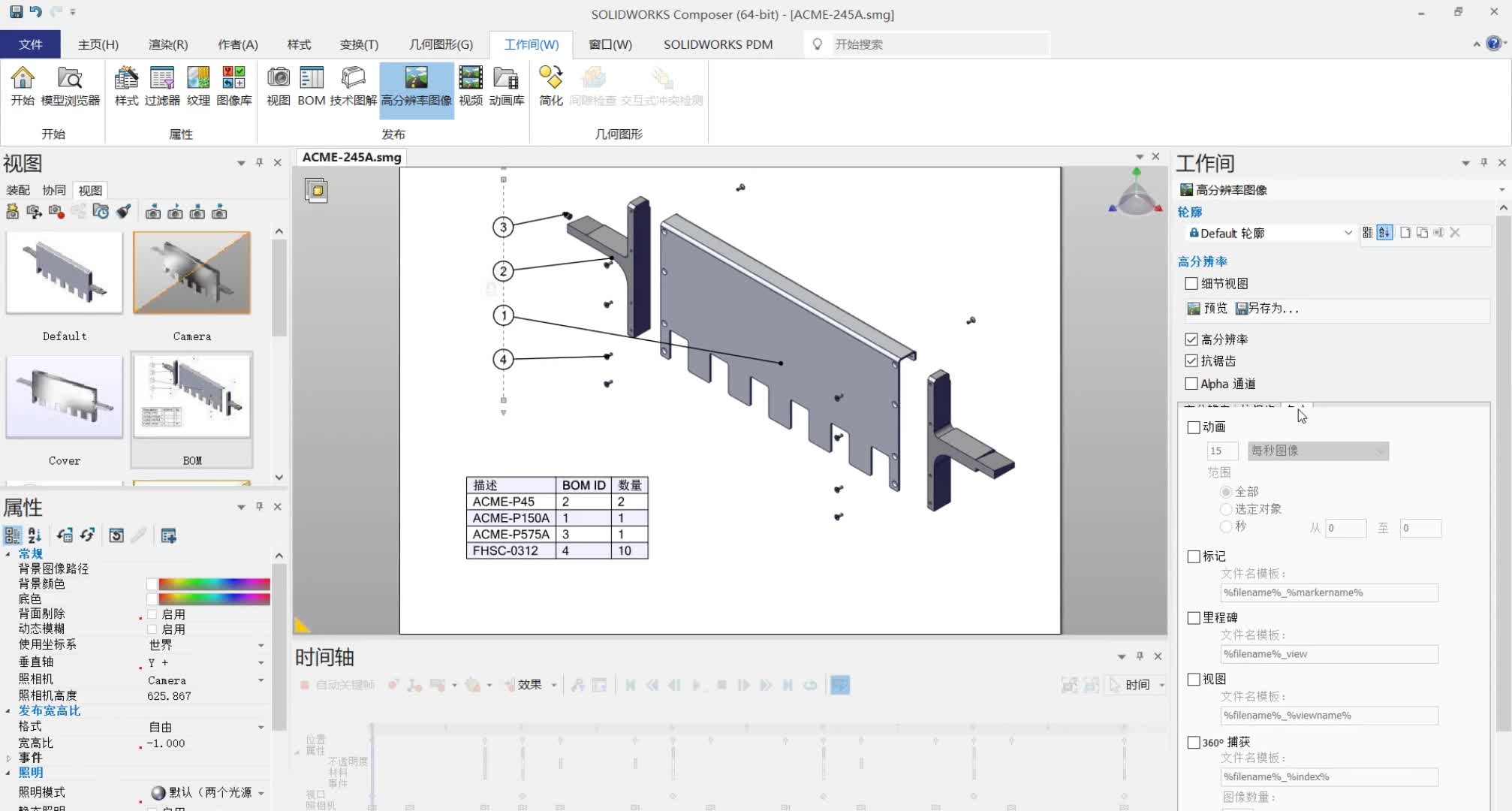Click the delete profile X icon
1512x811 pixels.
1455,233
